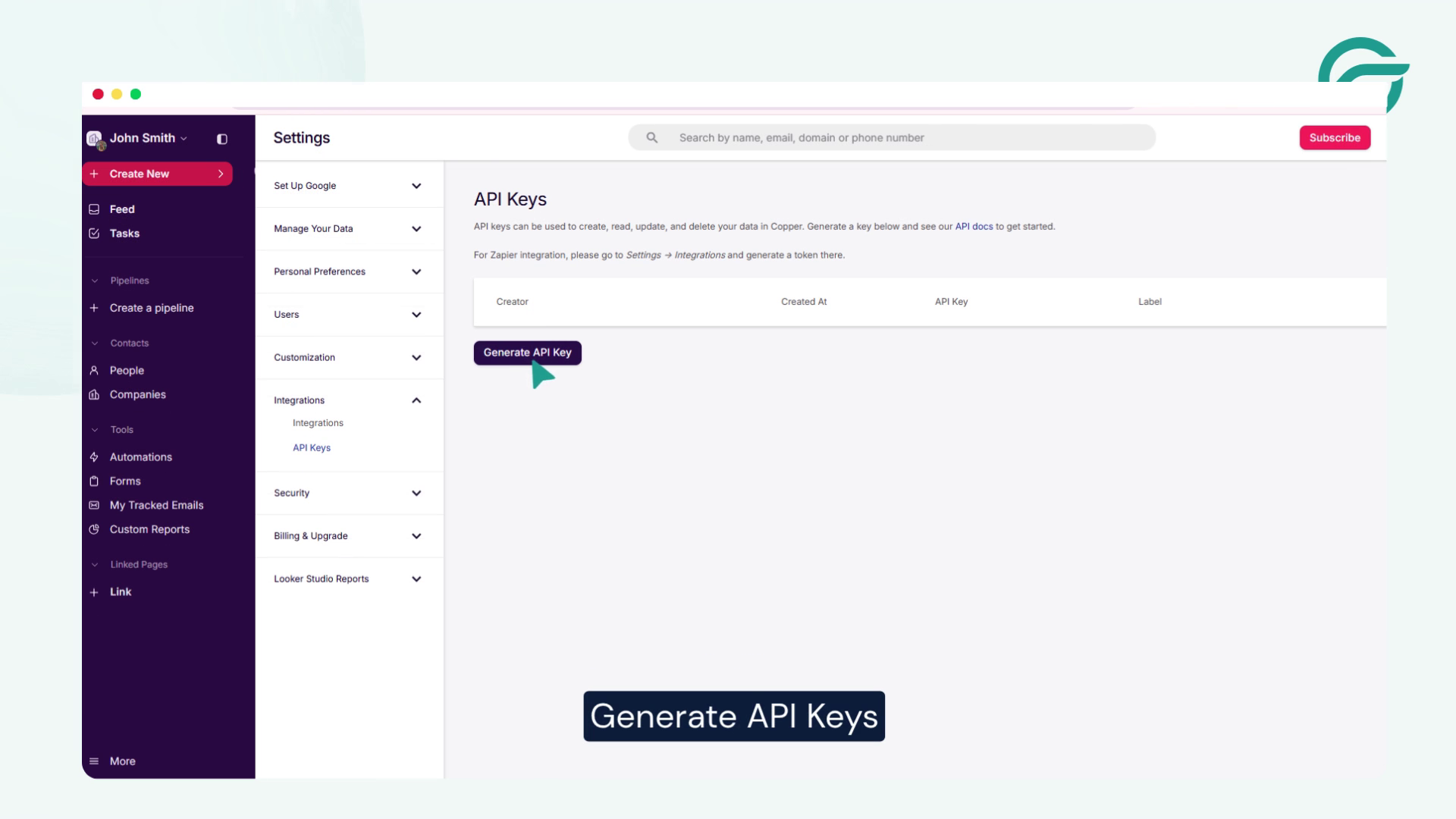Collapse the Contacts sidebar section
Screen dimensions: 1456x819
95,344
